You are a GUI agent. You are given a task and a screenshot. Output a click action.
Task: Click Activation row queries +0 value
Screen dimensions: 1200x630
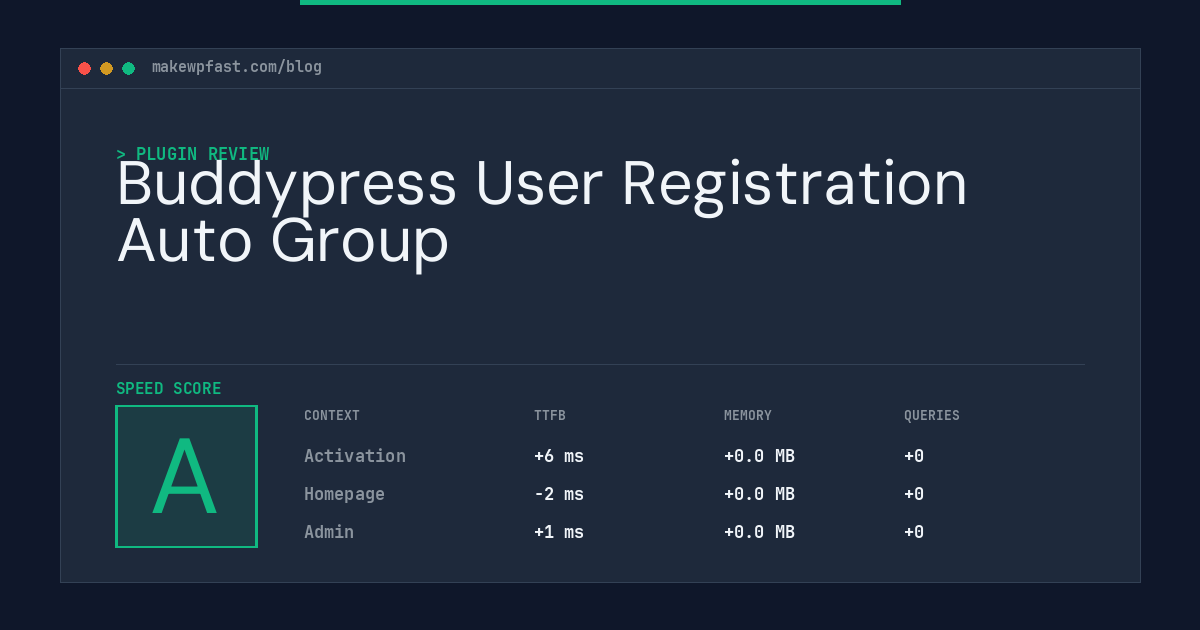click(x=914, y=456)
